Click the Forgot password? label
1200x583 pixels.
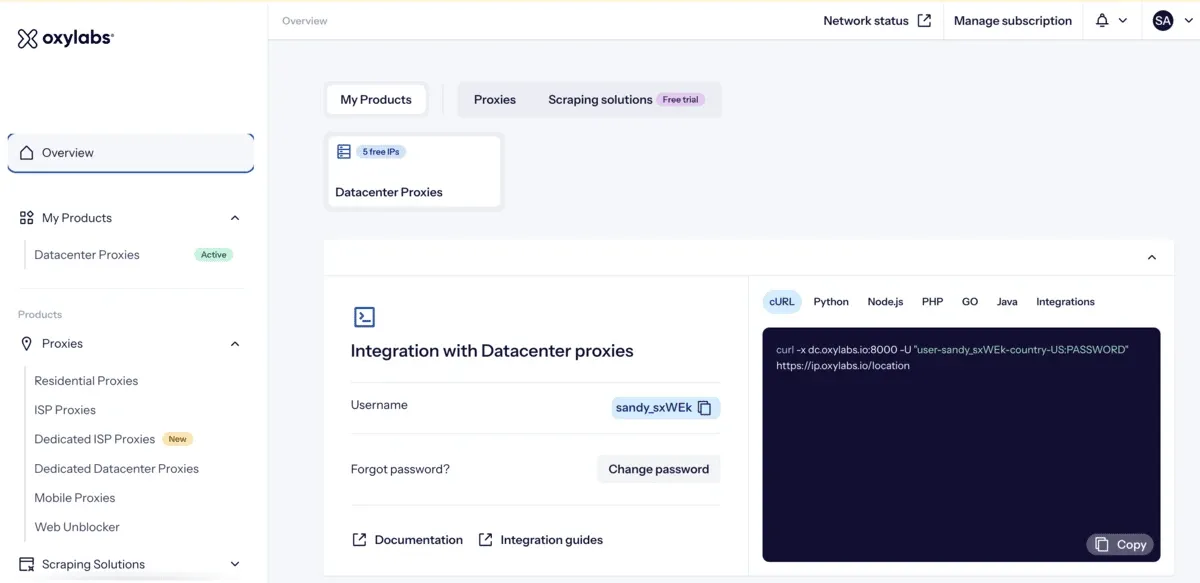pyautogui.click(x=400, y=469)
